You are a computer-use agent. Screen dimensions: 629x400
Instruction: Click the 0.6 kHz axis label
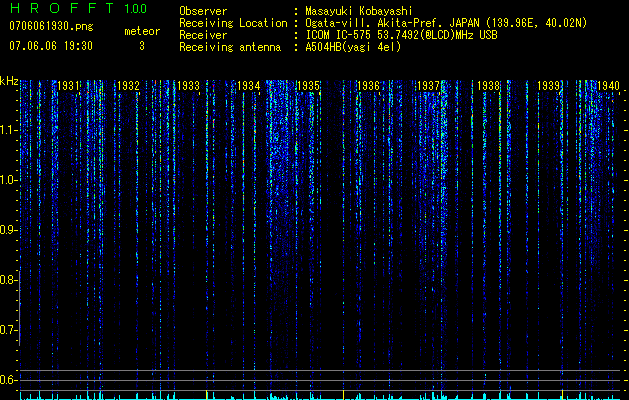pyautogui.click(x=8, y=380)
